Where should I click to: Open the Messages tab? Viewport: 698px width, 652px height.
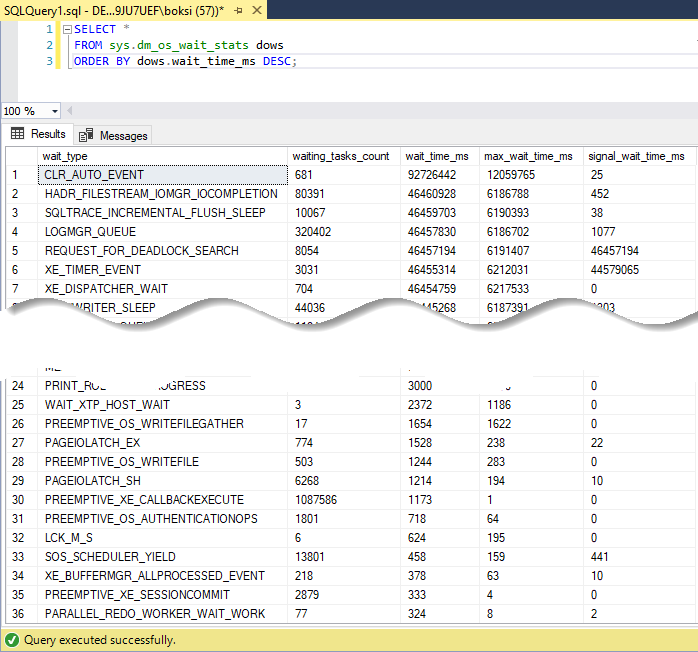(x=113, y=135)
